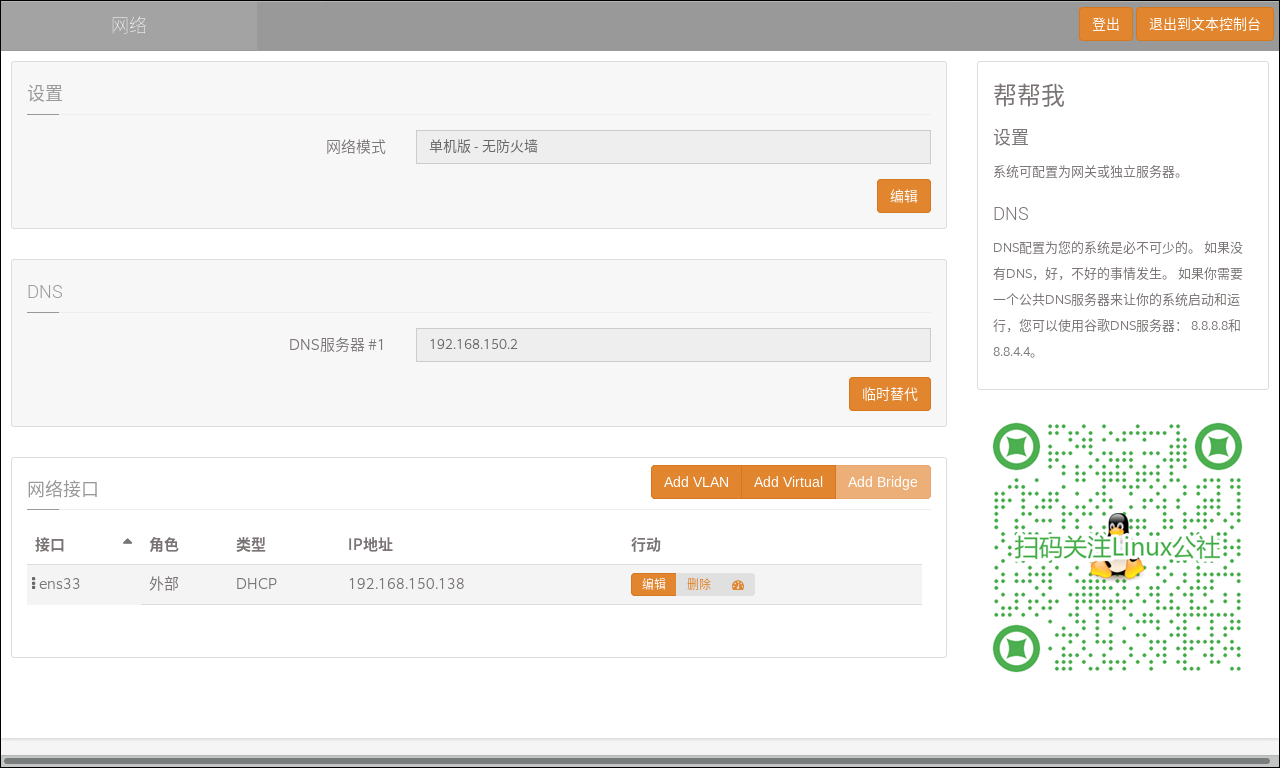
Task: Click the Add VLAN button
Action: point(696,482)
